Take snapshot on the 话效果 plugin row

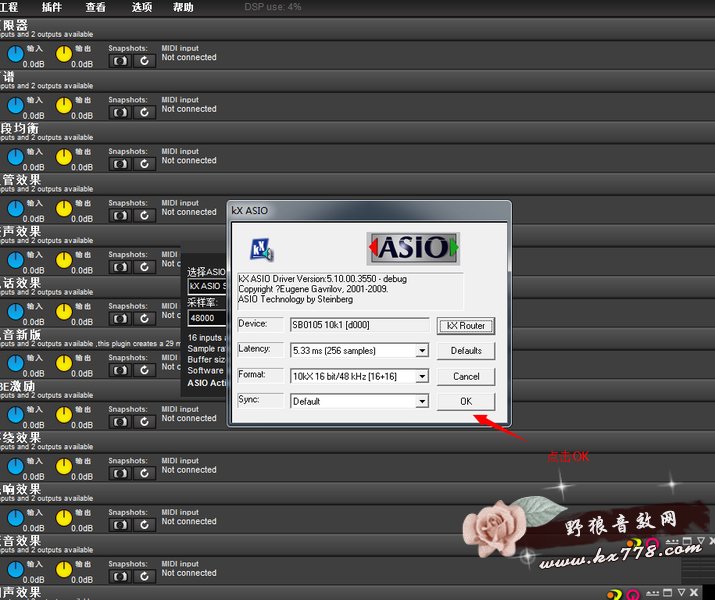point(120,319)
